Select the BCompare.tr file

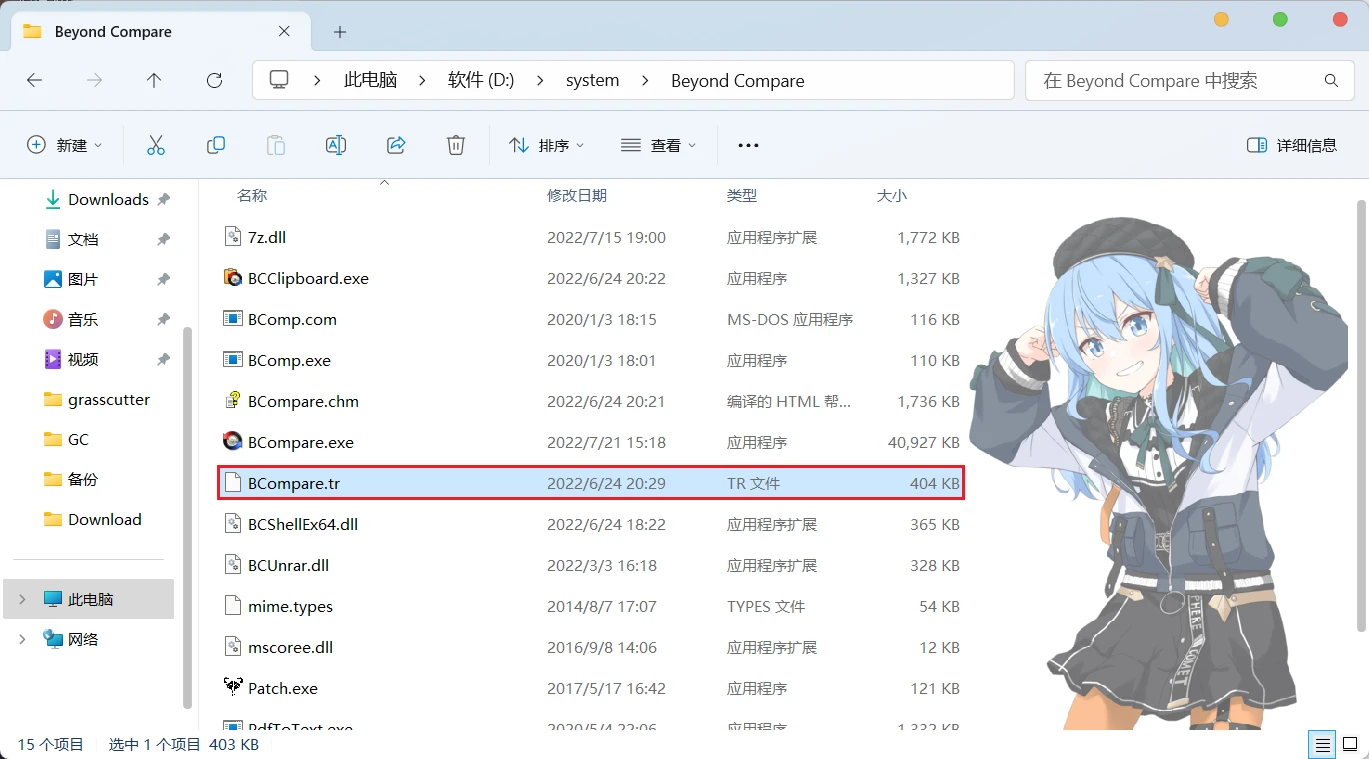[591, 483]
